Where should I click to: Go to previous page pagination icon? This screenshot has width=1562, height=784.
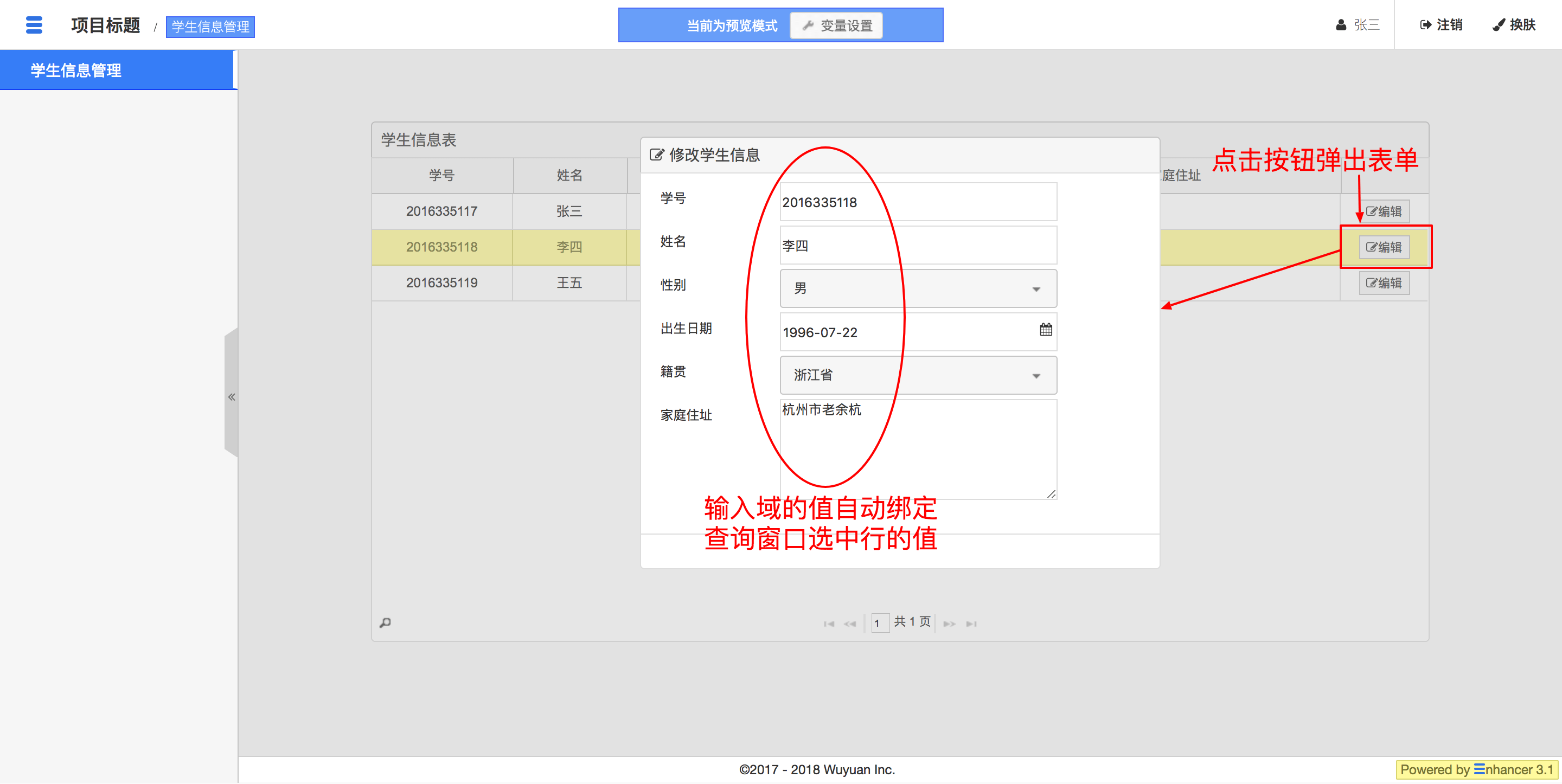(x=849, y=624)
